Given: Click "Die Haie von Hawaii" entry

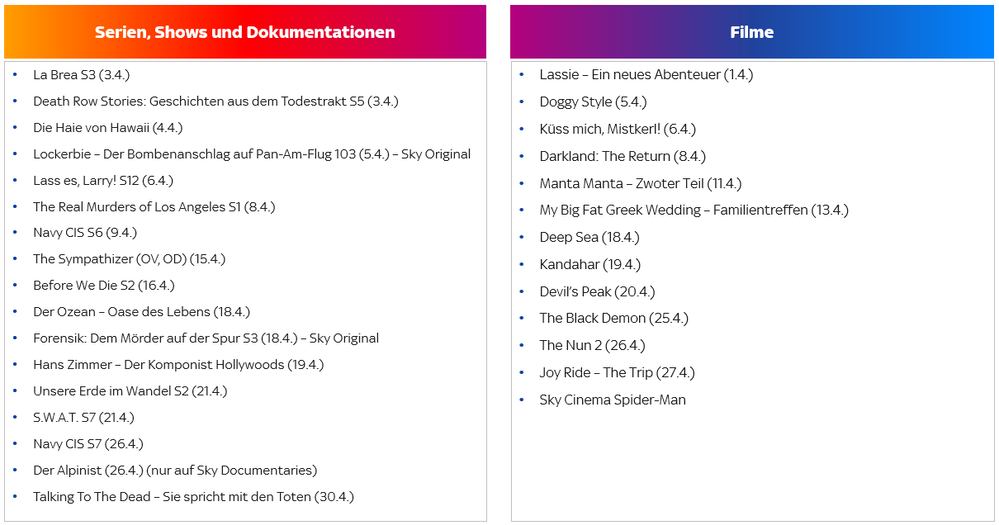Looking at the screenshot, I should [x=108, y=128].
